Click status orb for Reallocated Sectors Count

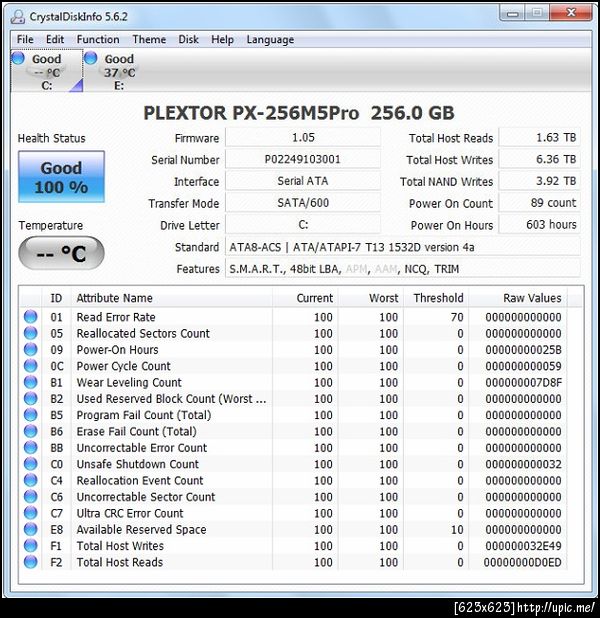[x=30, y=333]
